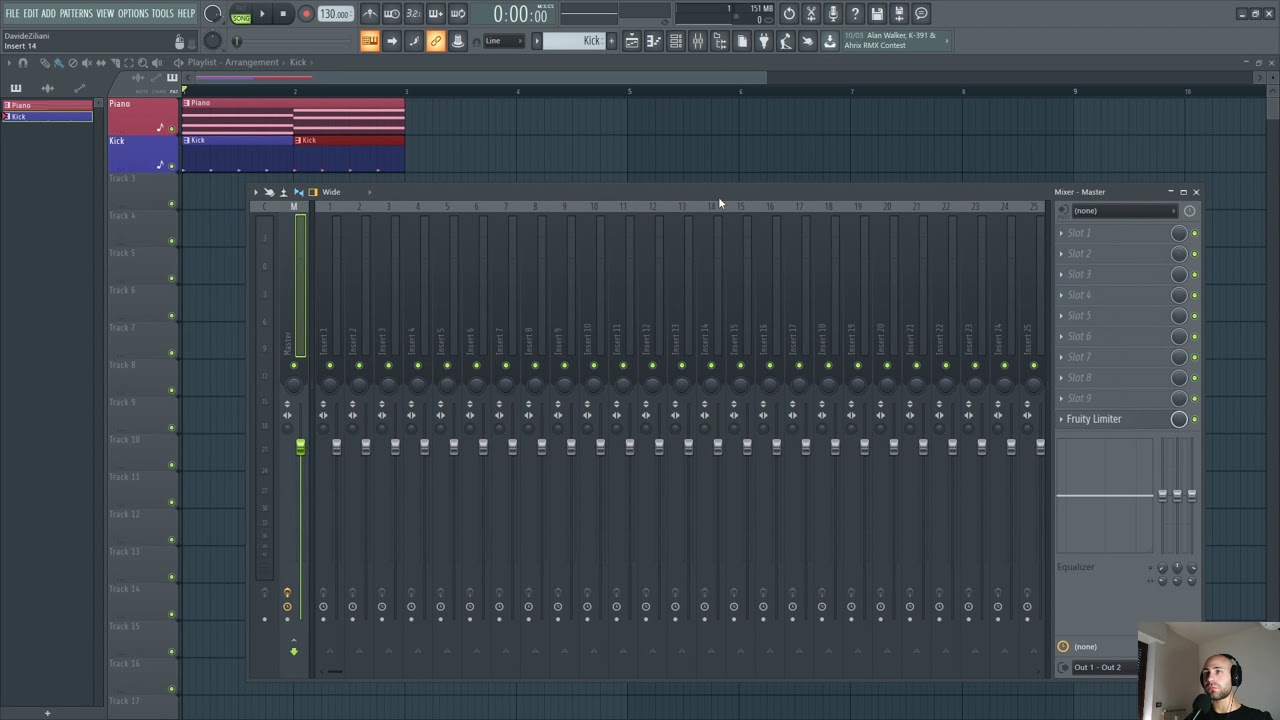Click the render as audio file icon
Image resolution: width=1280 pixels, height=720 pixels.
point(899,14)
